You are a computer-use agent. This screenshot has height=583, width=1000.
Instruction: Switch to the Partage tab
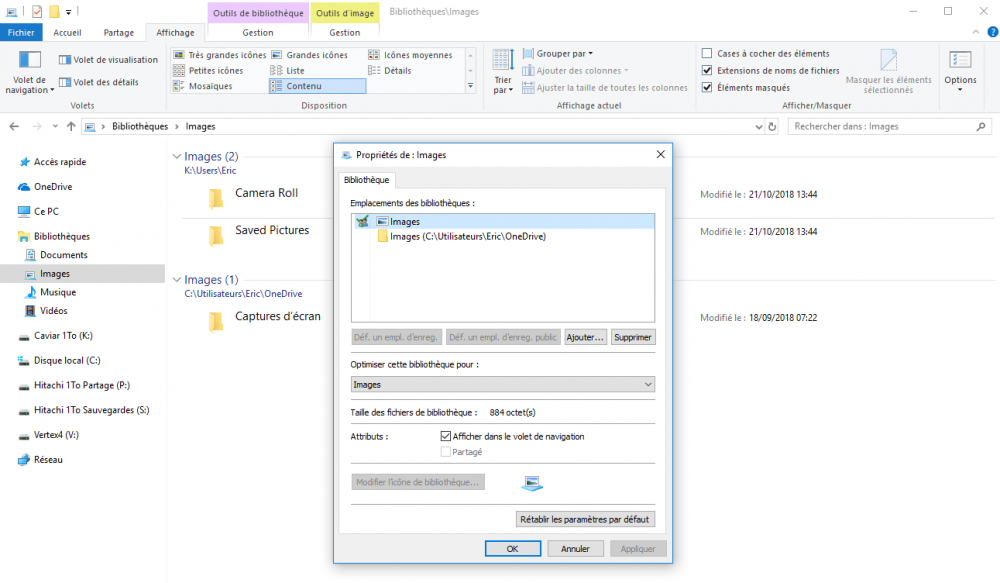point(119,33)
